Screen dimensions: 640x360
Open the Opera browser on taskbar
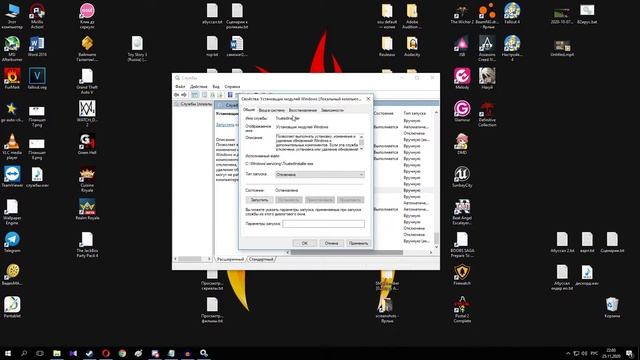pyautogui.click(x=106, y=353)
